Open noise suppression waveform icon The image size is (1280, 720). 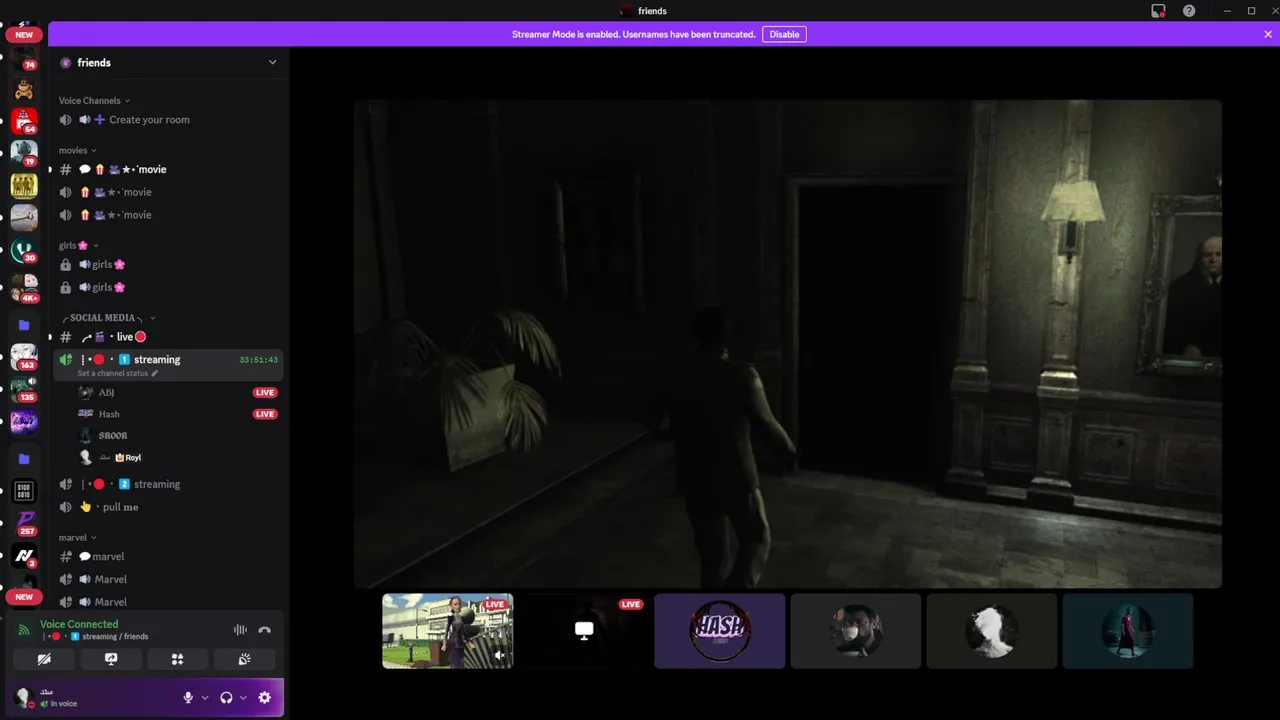pos(240,630)
